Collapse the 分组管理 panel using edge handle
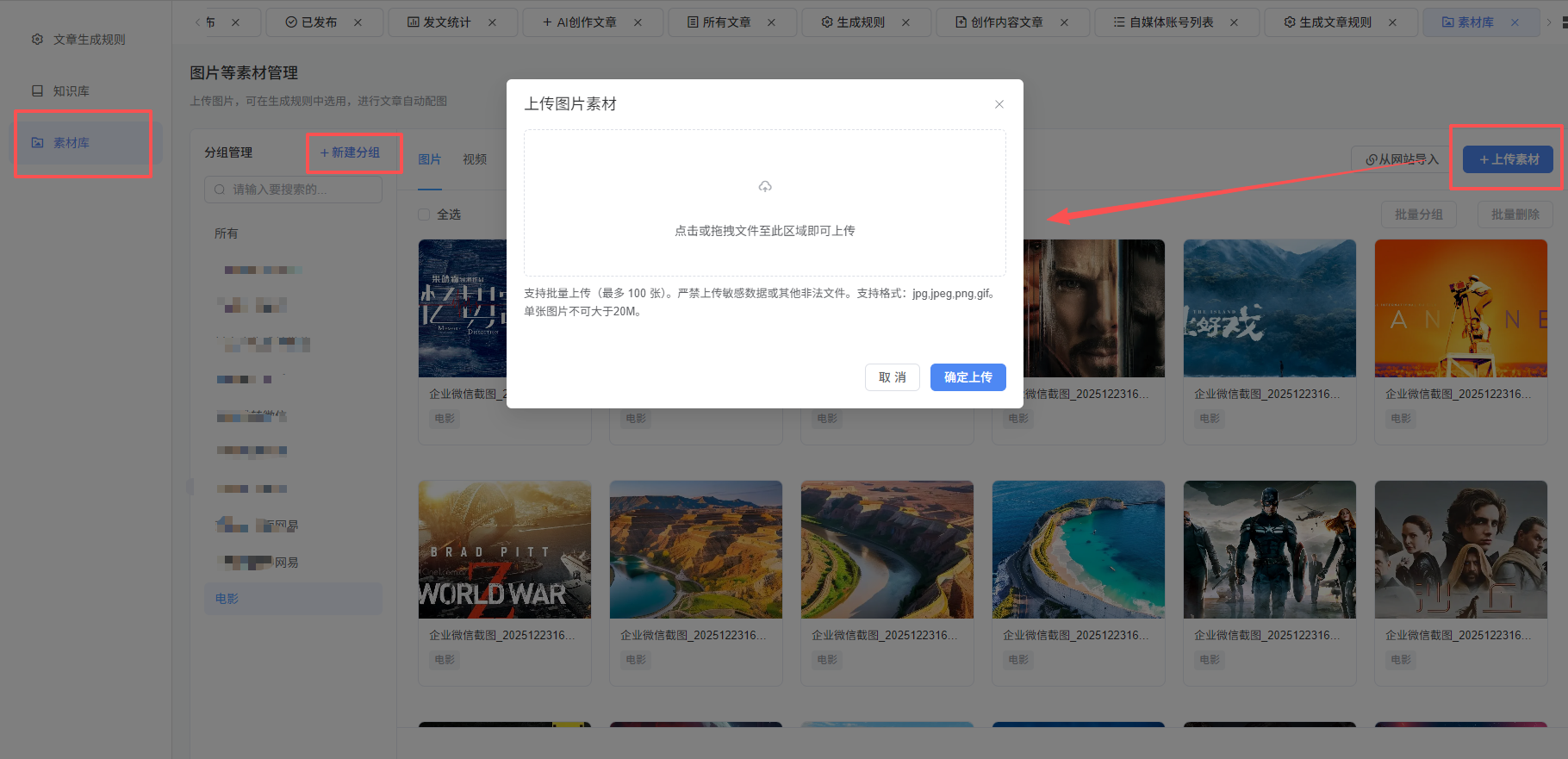This screenshot has width=1568, height=759. point(190,487)
